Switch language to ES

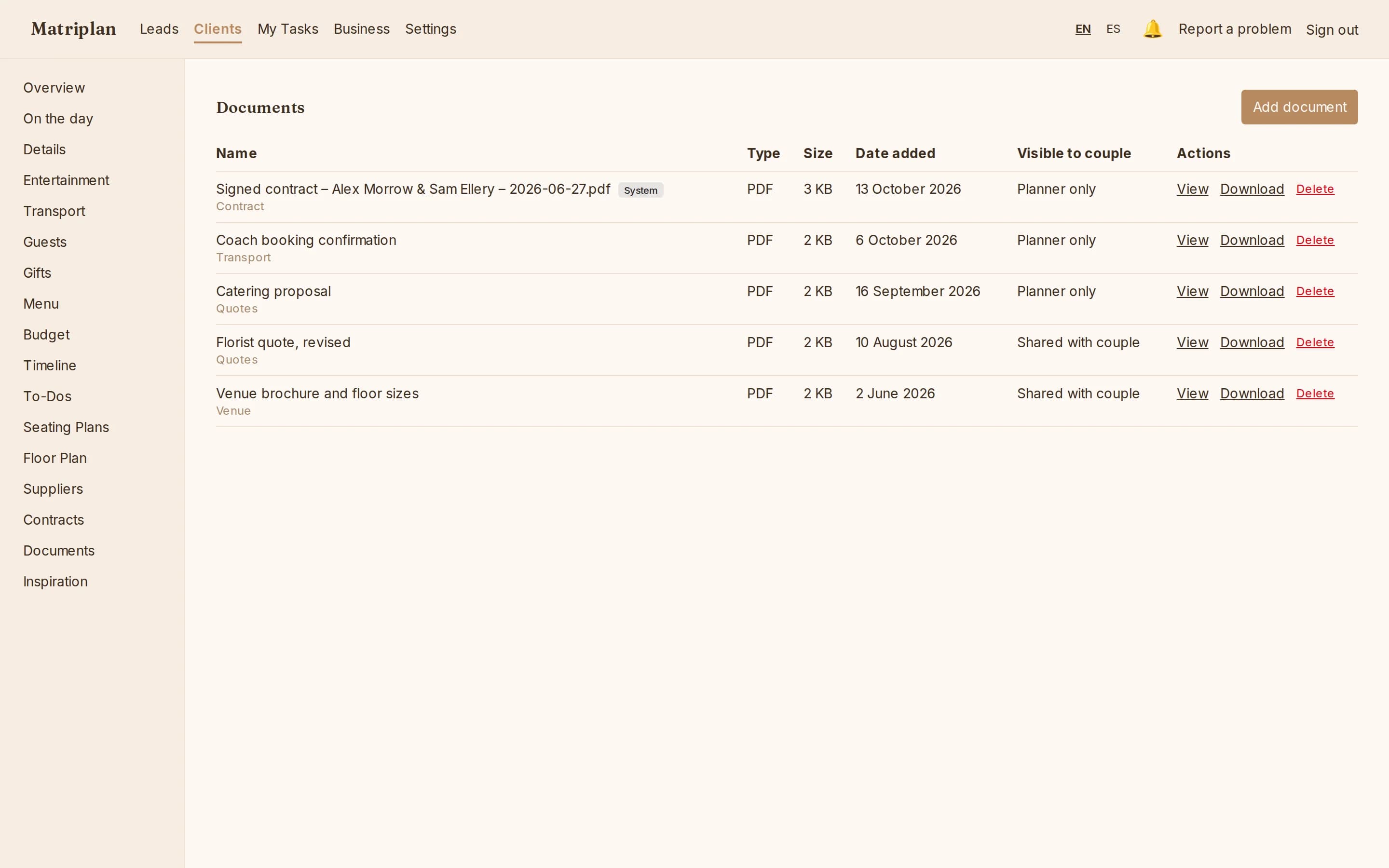tap(1113, 29)
